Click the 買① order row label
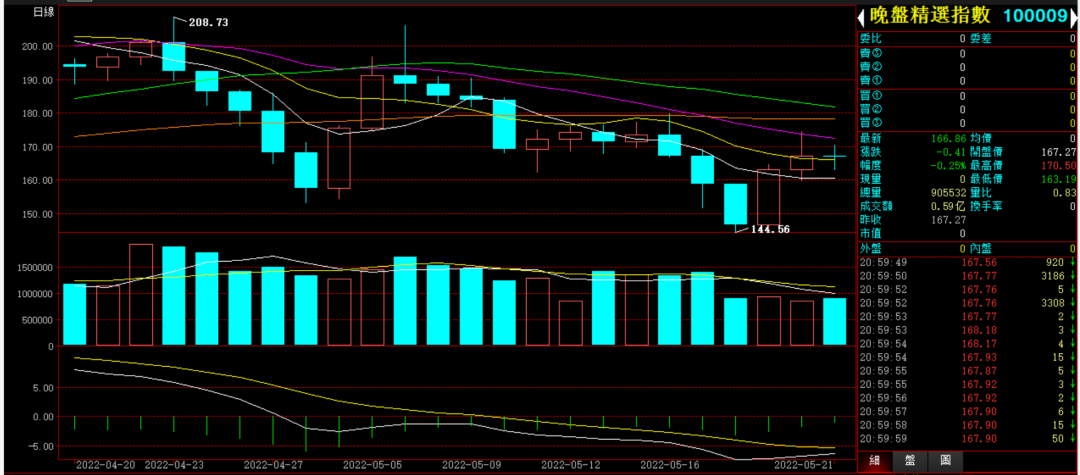This screenshot has height=475, width=1080. pos(871,95)
